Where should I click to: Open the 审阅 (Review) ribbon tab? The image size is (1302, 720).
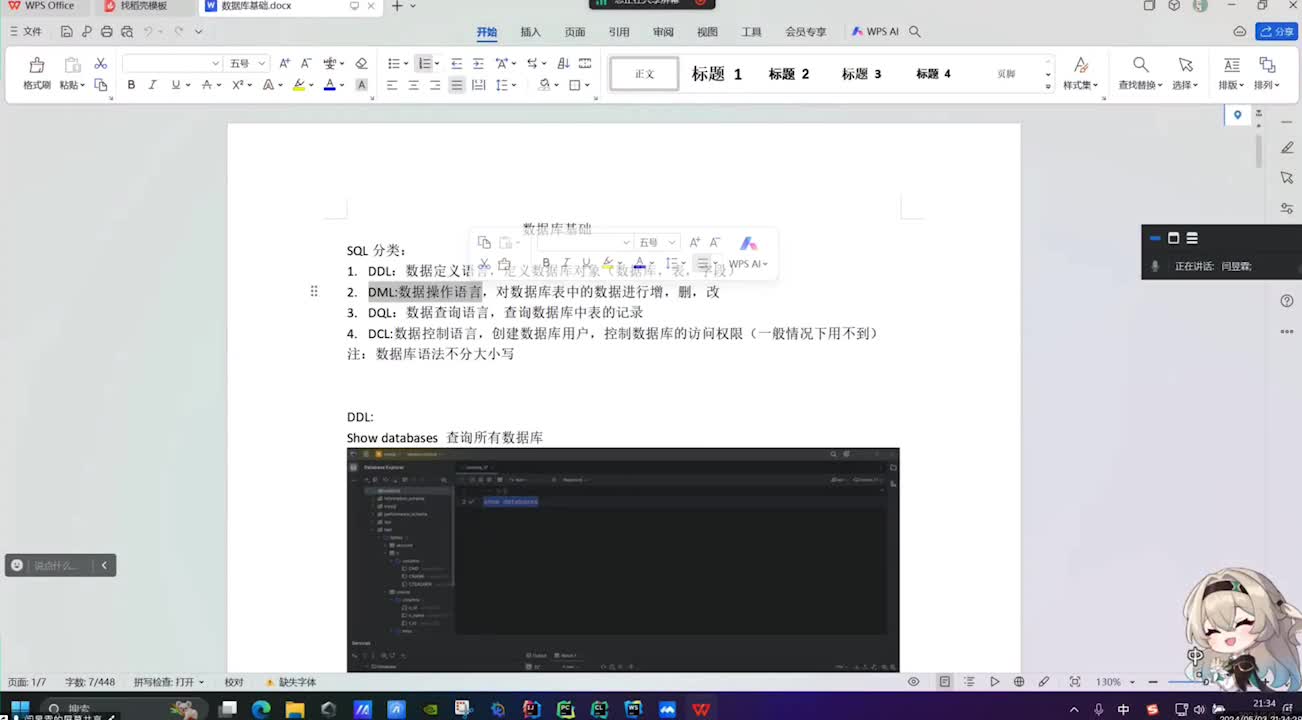click(x=663, y=32)
